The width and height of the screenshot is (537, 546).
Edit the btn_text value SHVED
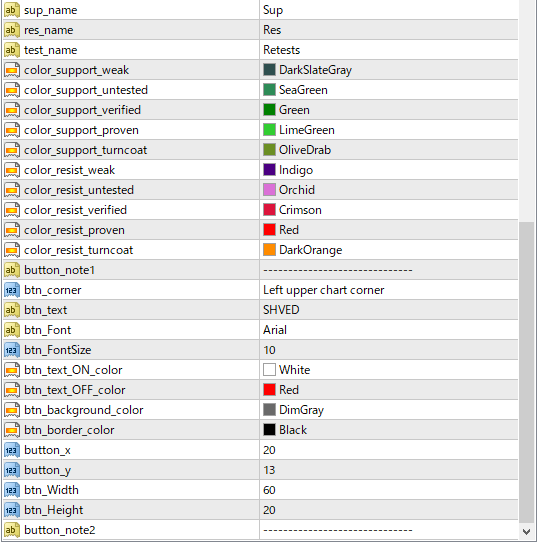tap(281, 310)
